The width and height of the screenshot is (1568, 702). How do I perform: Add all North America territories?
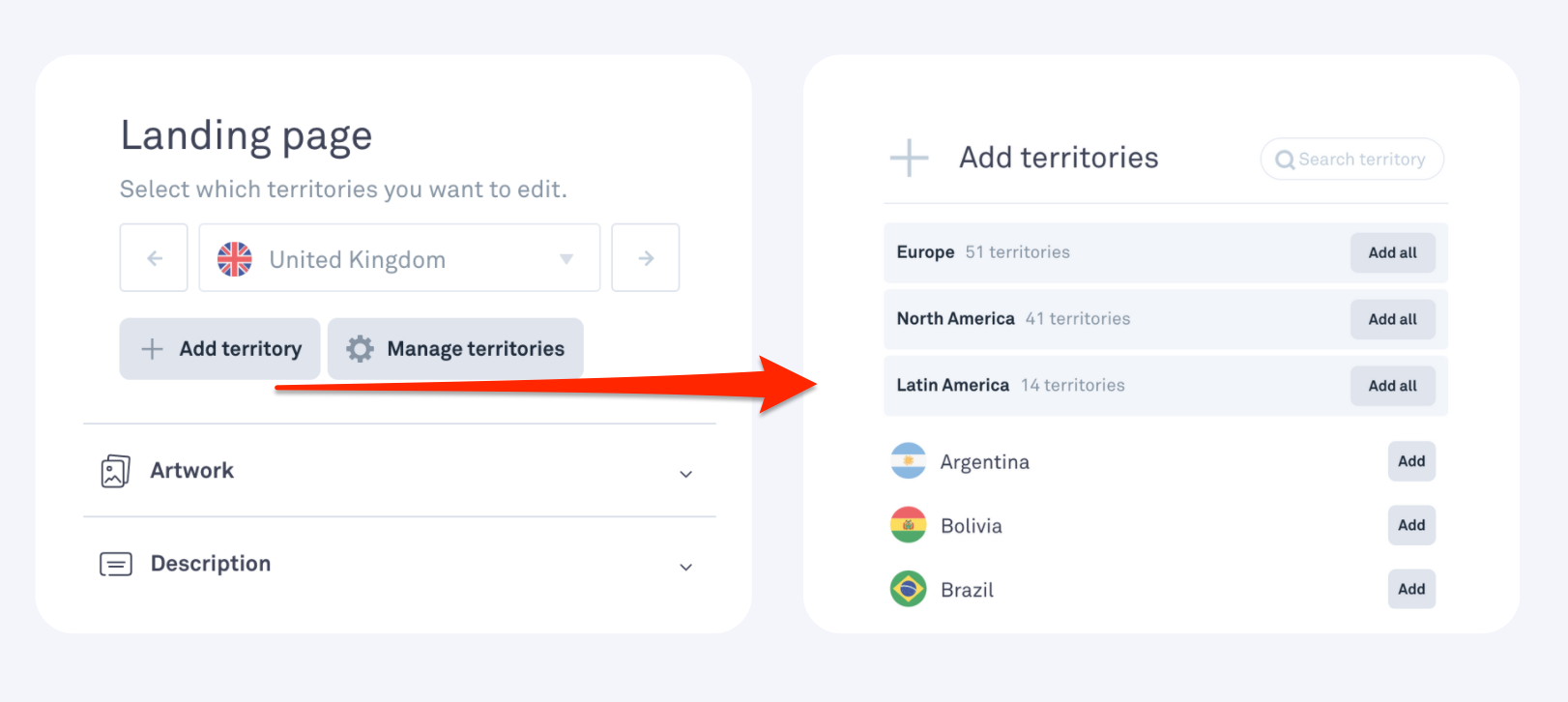[x=1392, y=319]
